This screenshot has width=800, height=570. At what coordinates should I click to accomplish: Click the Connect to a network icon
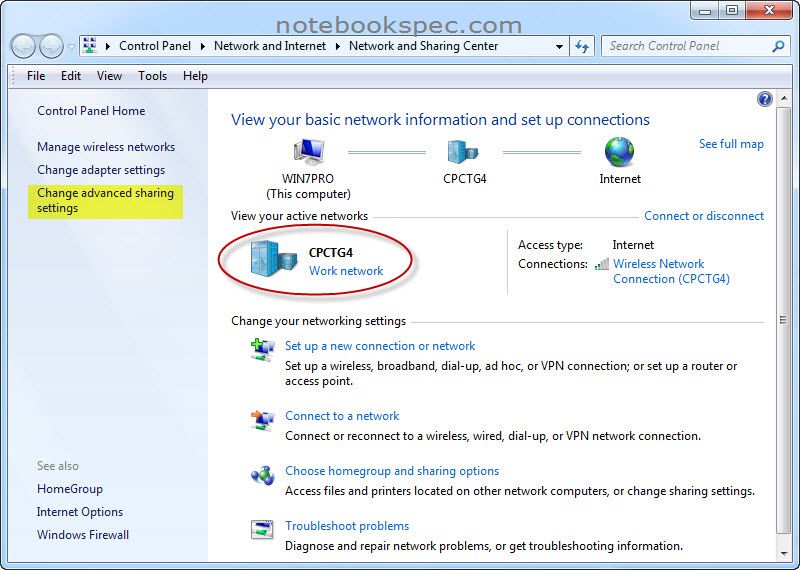pyautogui.click(x=262, y=420)
